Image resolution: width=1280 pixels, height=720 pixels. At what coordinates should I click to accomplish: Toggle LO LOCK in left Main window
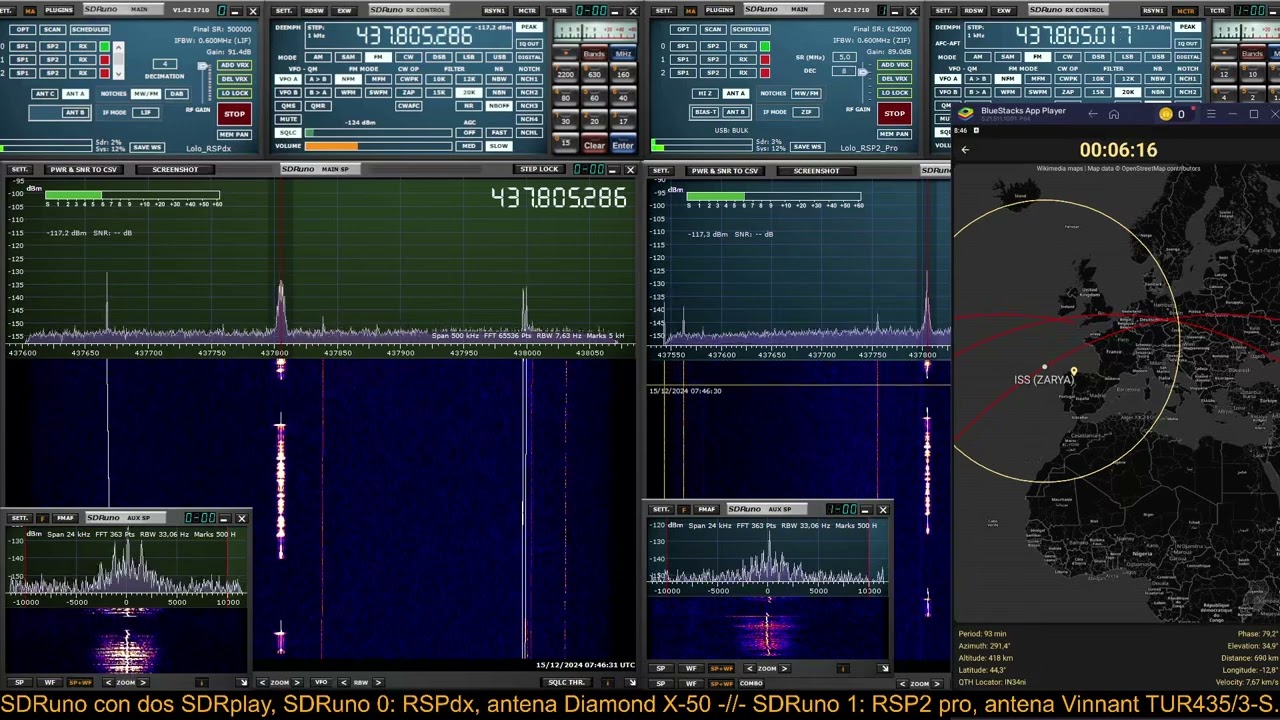[x=234, y=93]
